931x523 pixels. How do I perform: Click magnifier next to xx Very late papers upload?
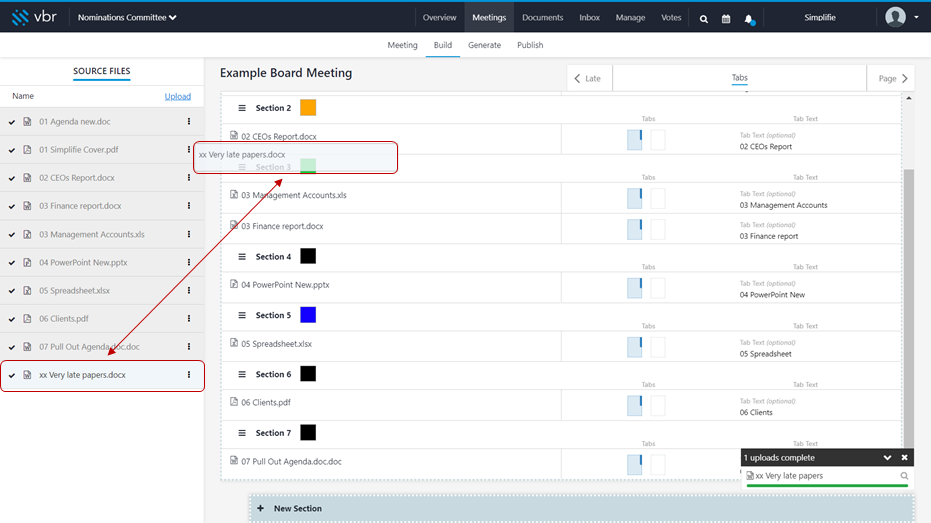tap(904, 476)
